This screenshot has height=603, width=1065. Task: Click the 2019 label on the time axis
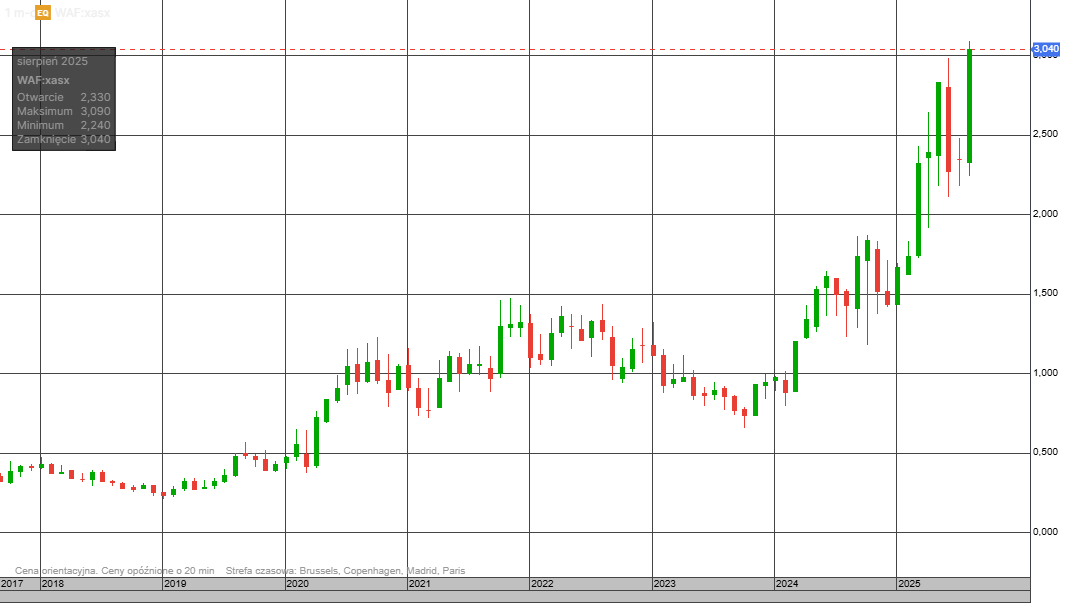click(x=175, y=584)
